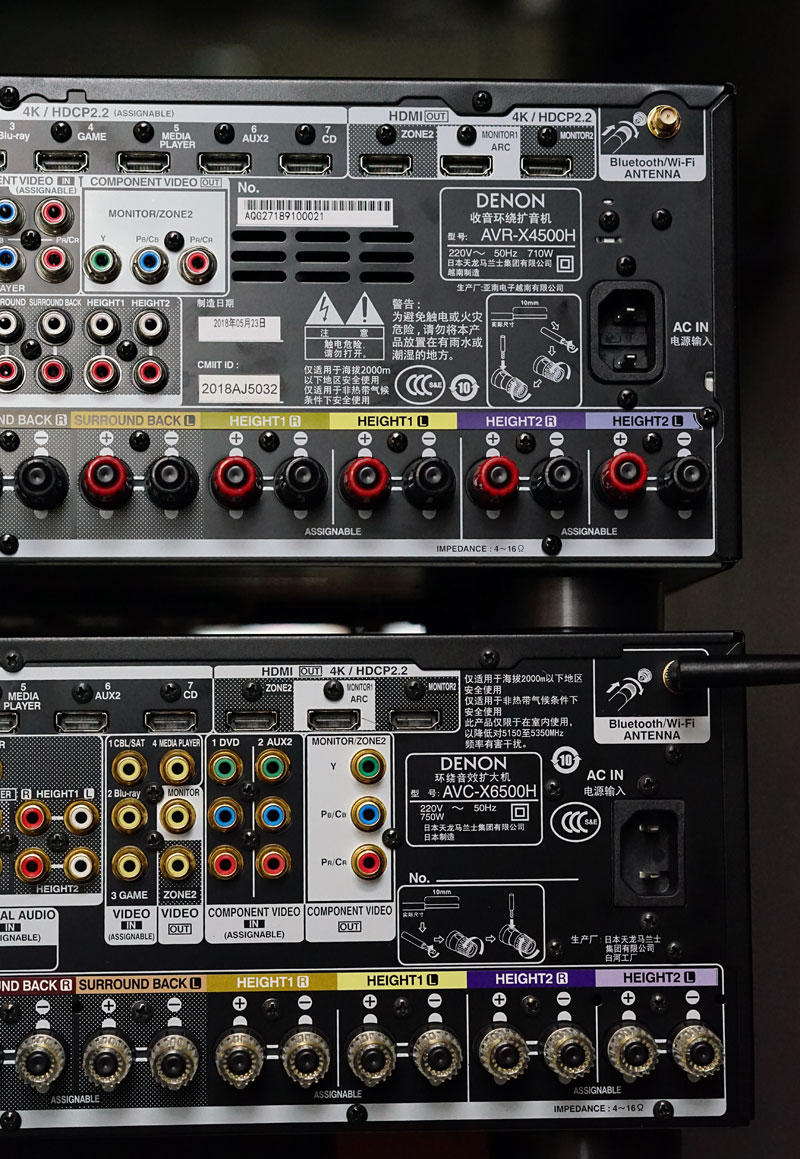Click the serial number AQG27189100021 barcode label
Image resolution: width=800 pixels, height=1159 pixels.
point(315,211)
